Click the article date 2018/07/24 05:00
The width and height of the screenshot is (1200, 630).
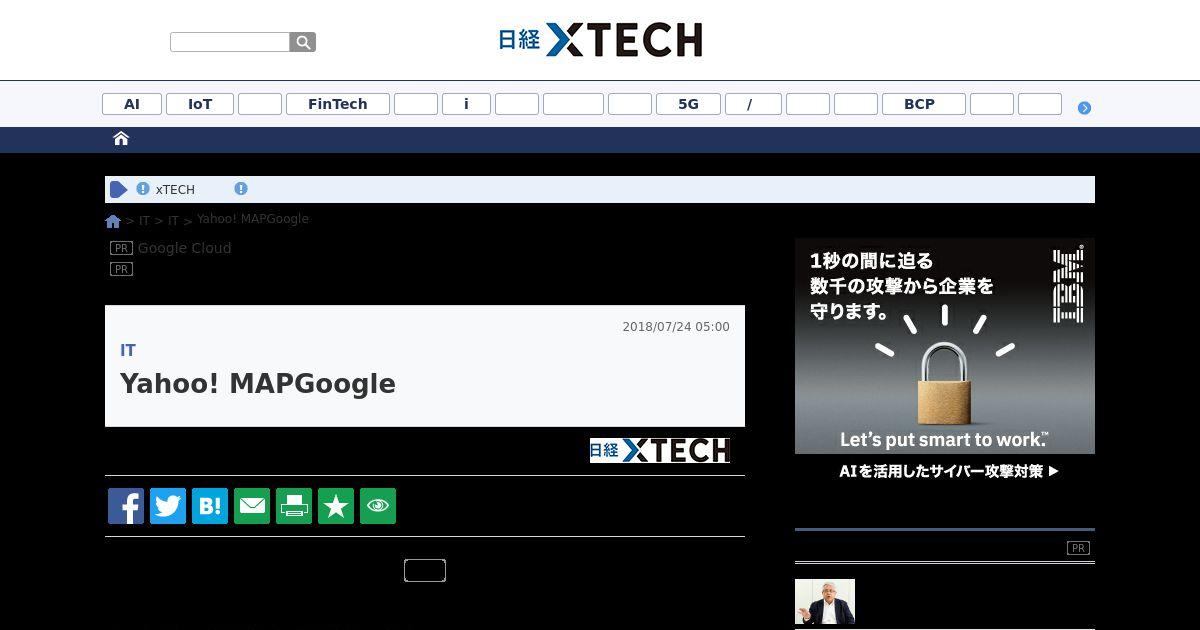tap(676, 327)
